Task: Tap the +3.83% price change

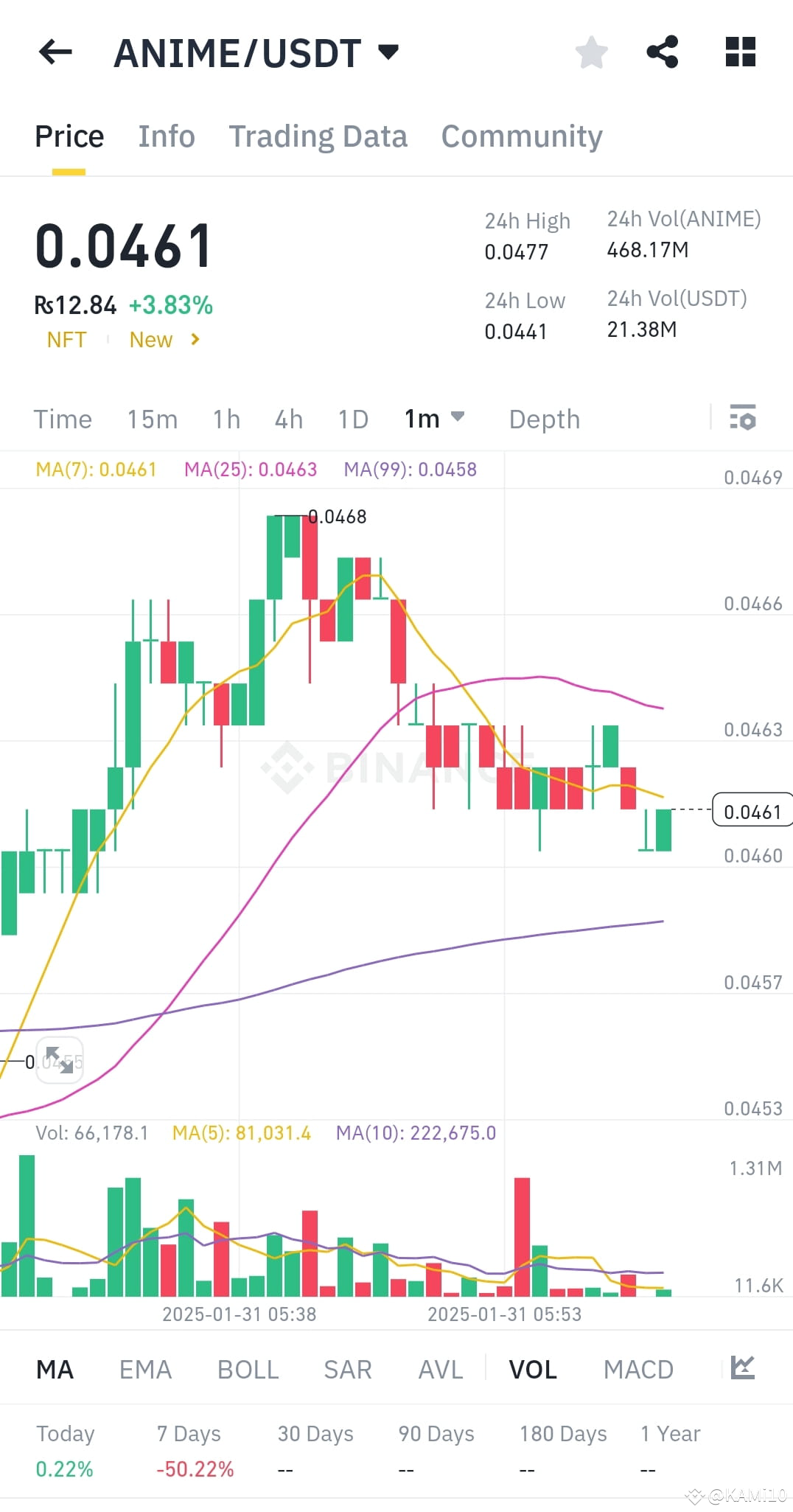Action: pyautogui.click(x=171, y=304)
